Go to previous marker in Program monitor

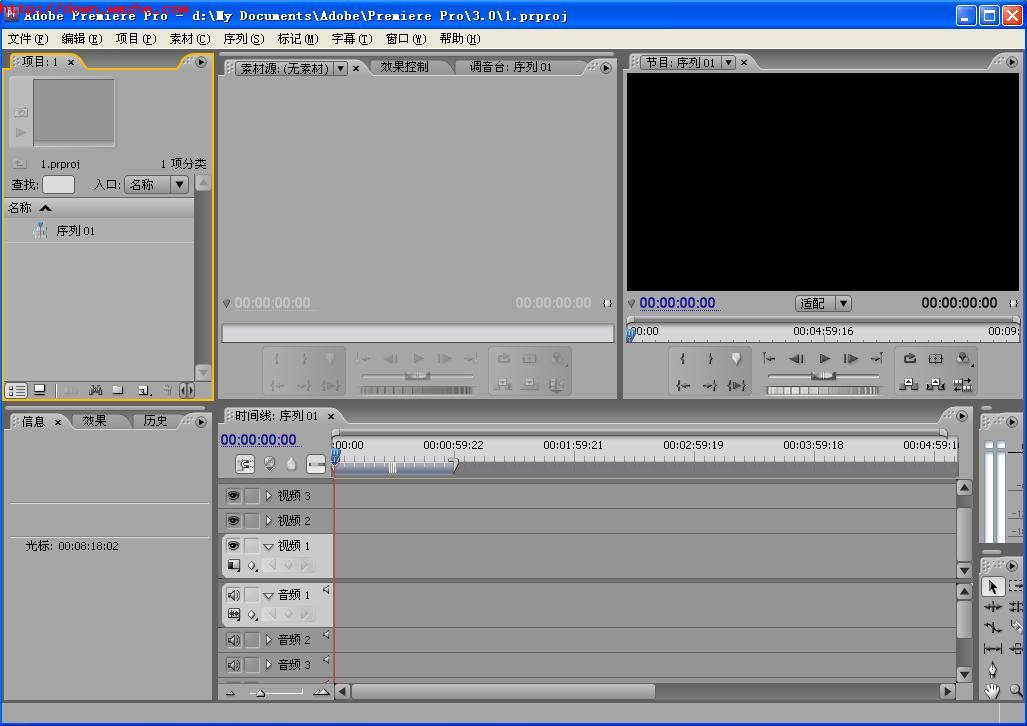(770, 358)
